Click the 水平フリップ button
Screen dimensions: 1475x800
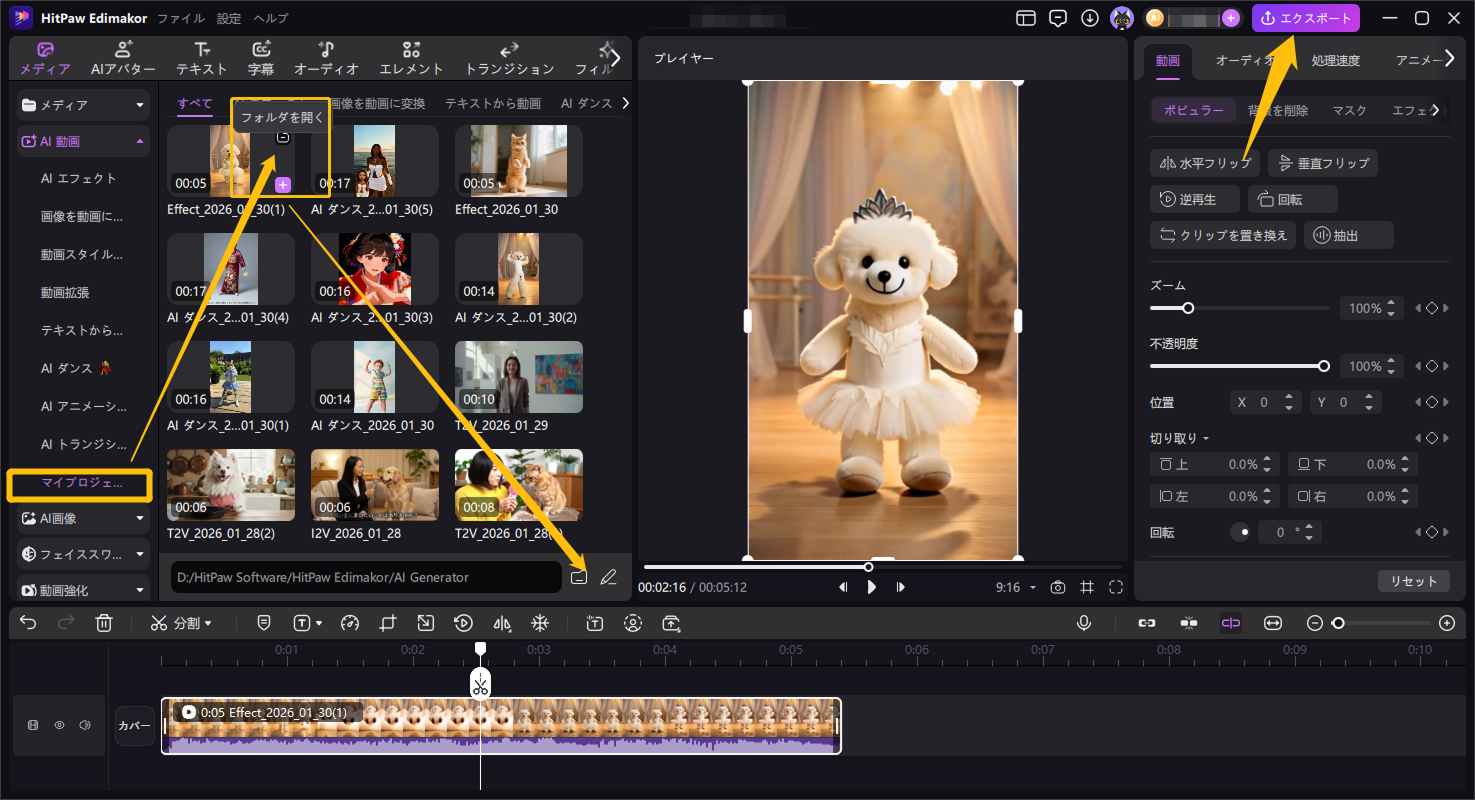pyautogui.click(x=1204, y=162)
